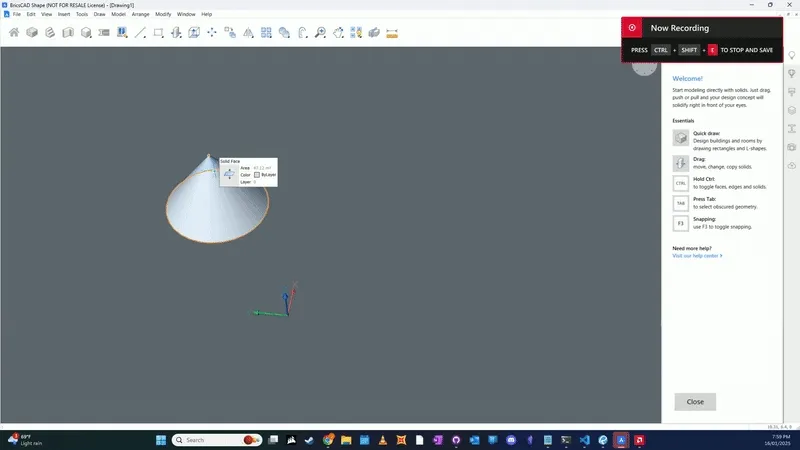The height and width of the screenshot is (450, 800).
Task: Open Steam from the taskbar
Action: click(x=309, y=440)
